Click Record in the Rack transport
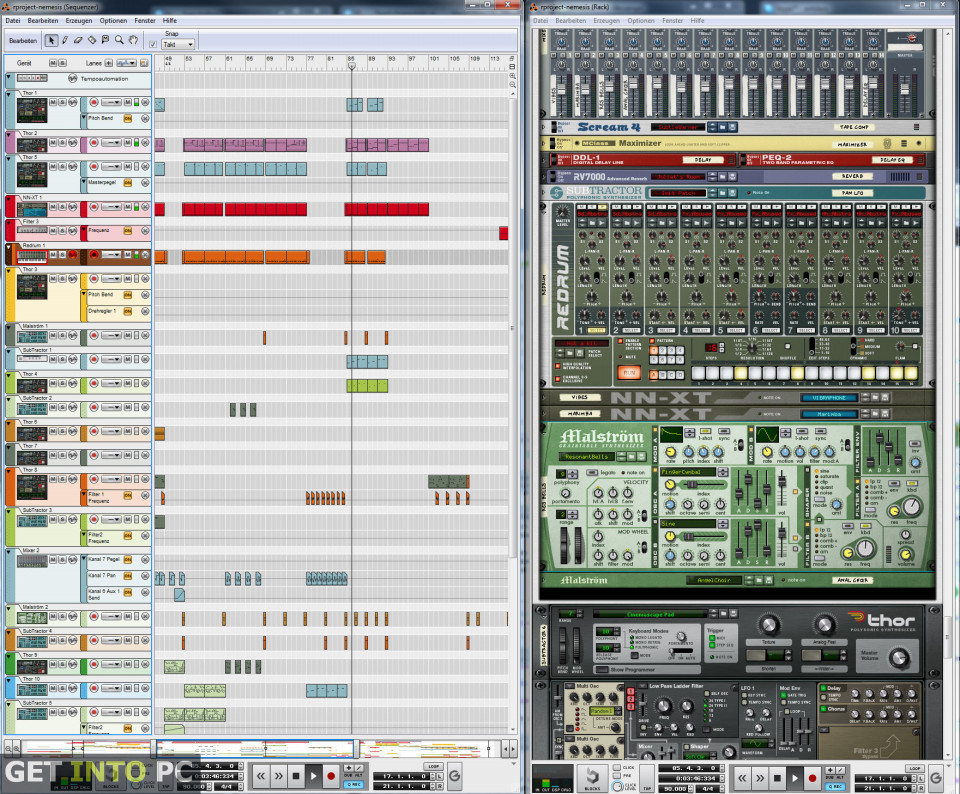This screenshot has height=794, width=960. point(812,778)
